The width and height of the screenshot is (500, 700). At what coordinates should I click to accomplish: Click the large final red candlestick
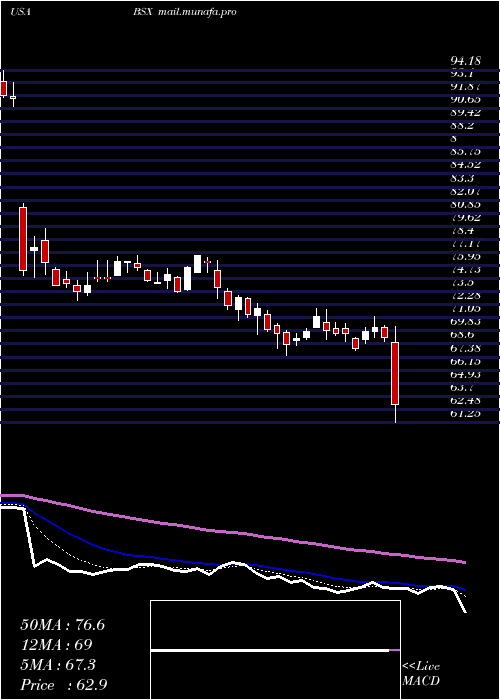click(395, 374)
